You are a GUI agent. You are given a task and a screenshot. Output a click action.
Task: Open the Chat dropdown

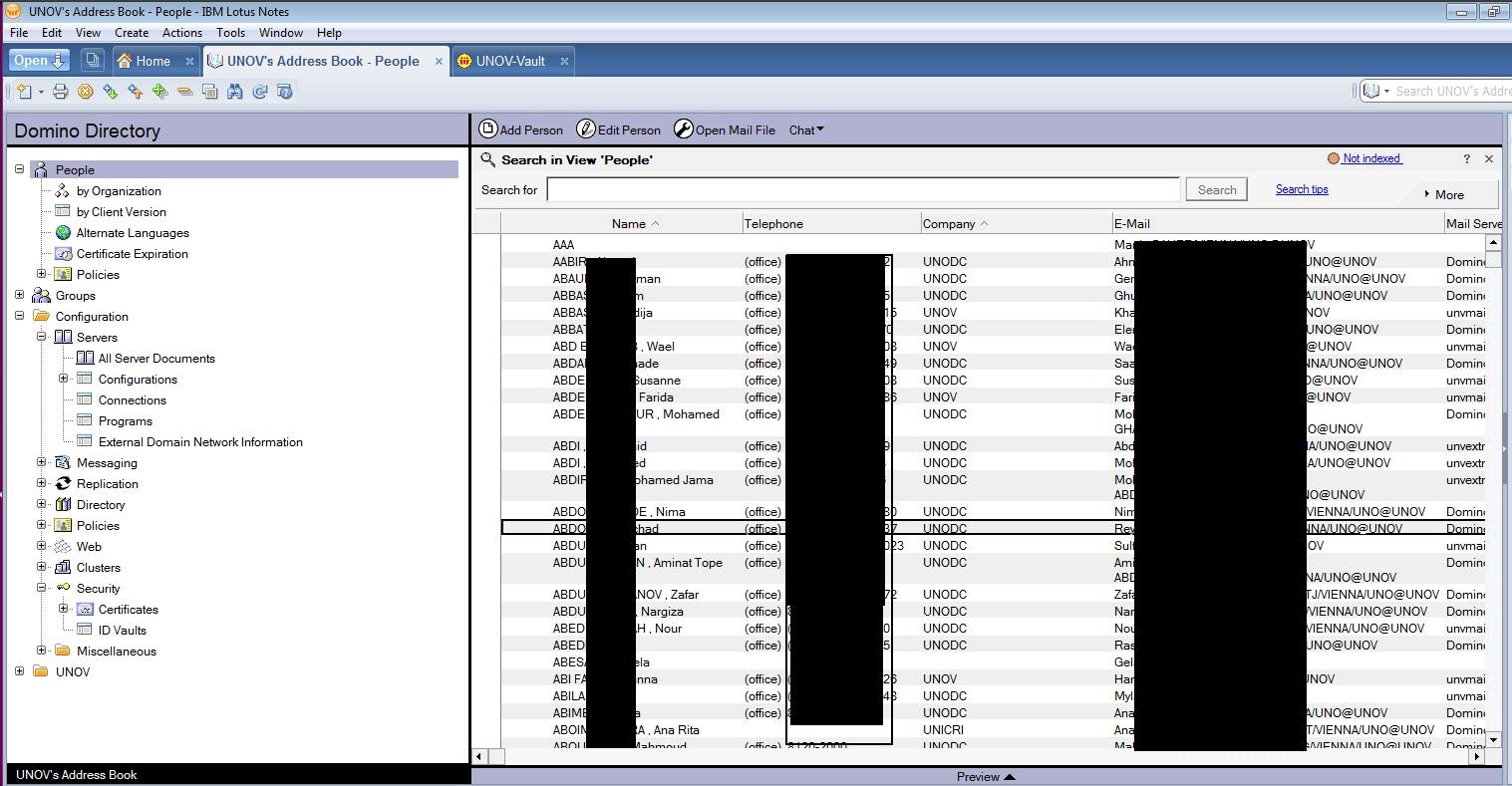[806, 130]
